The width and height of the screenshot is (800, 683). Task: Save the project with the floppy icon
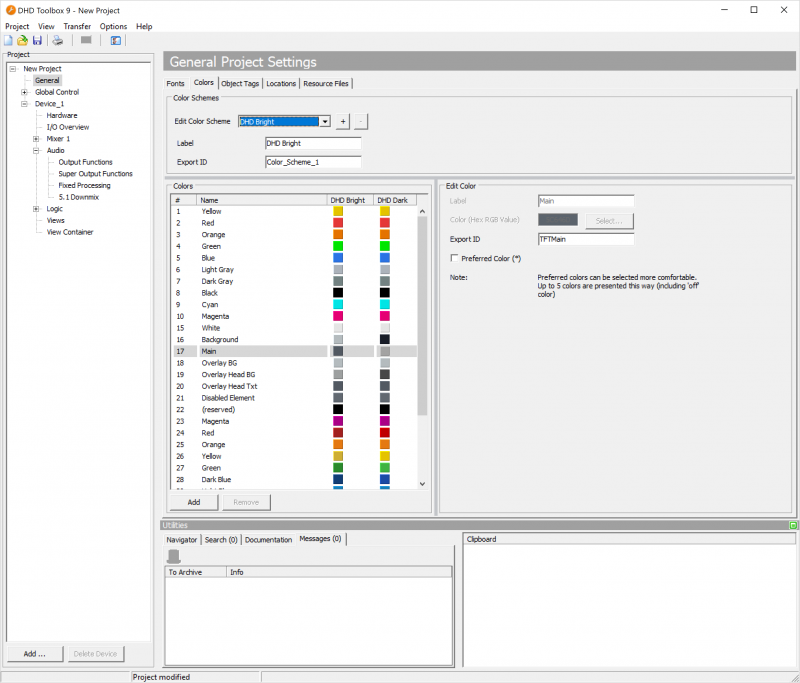tap(37, 41)
